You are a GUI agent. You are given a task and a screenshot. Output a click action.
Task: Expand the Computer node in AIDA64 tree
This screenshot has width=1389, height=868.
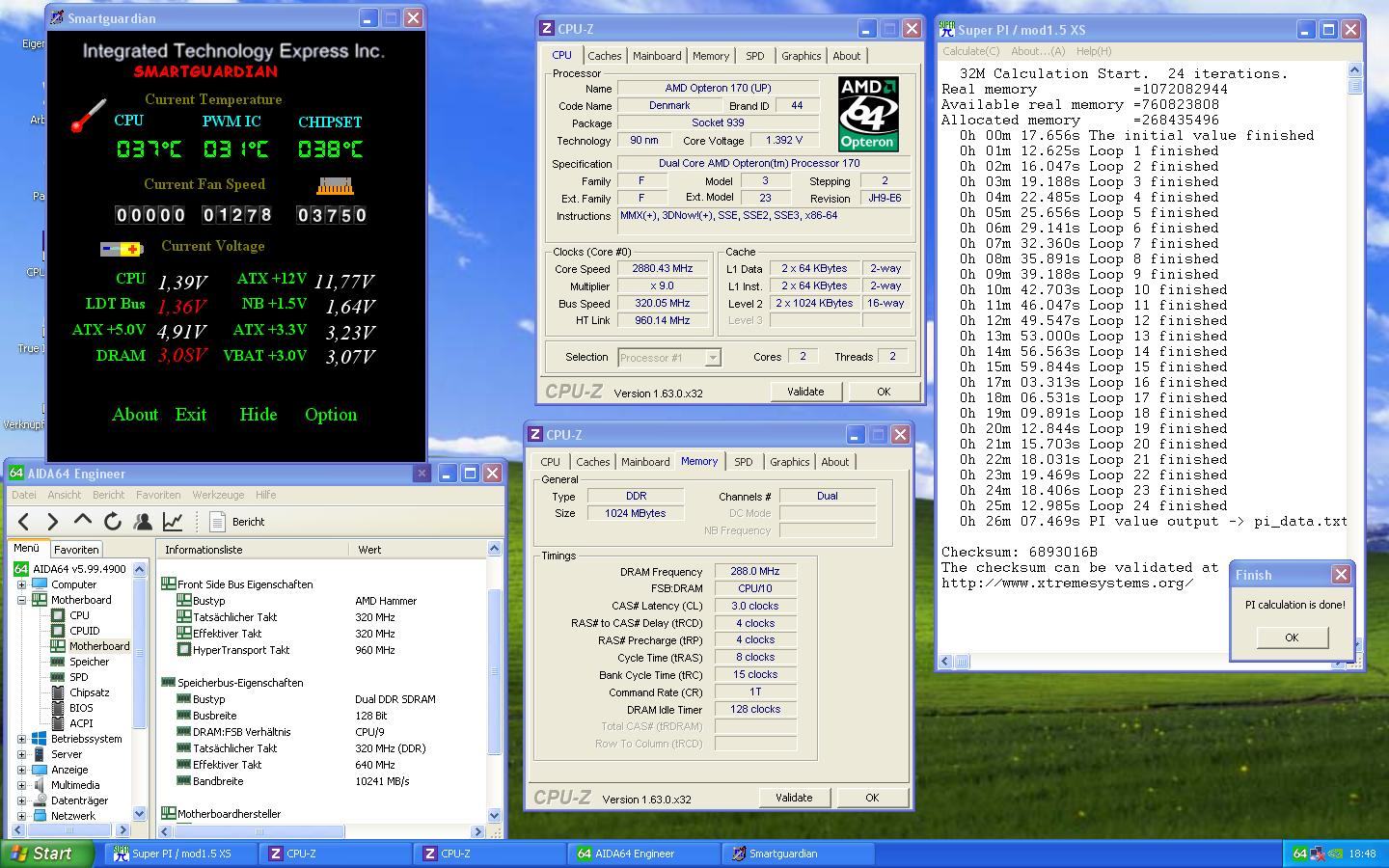(21, 584)
